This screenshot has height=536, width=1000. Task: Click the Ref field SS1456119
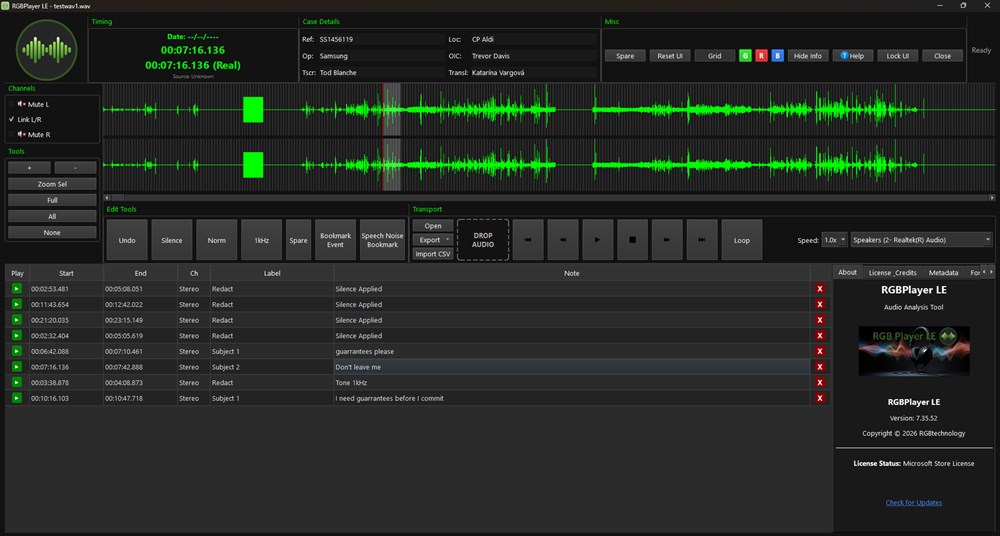(380, 39)
